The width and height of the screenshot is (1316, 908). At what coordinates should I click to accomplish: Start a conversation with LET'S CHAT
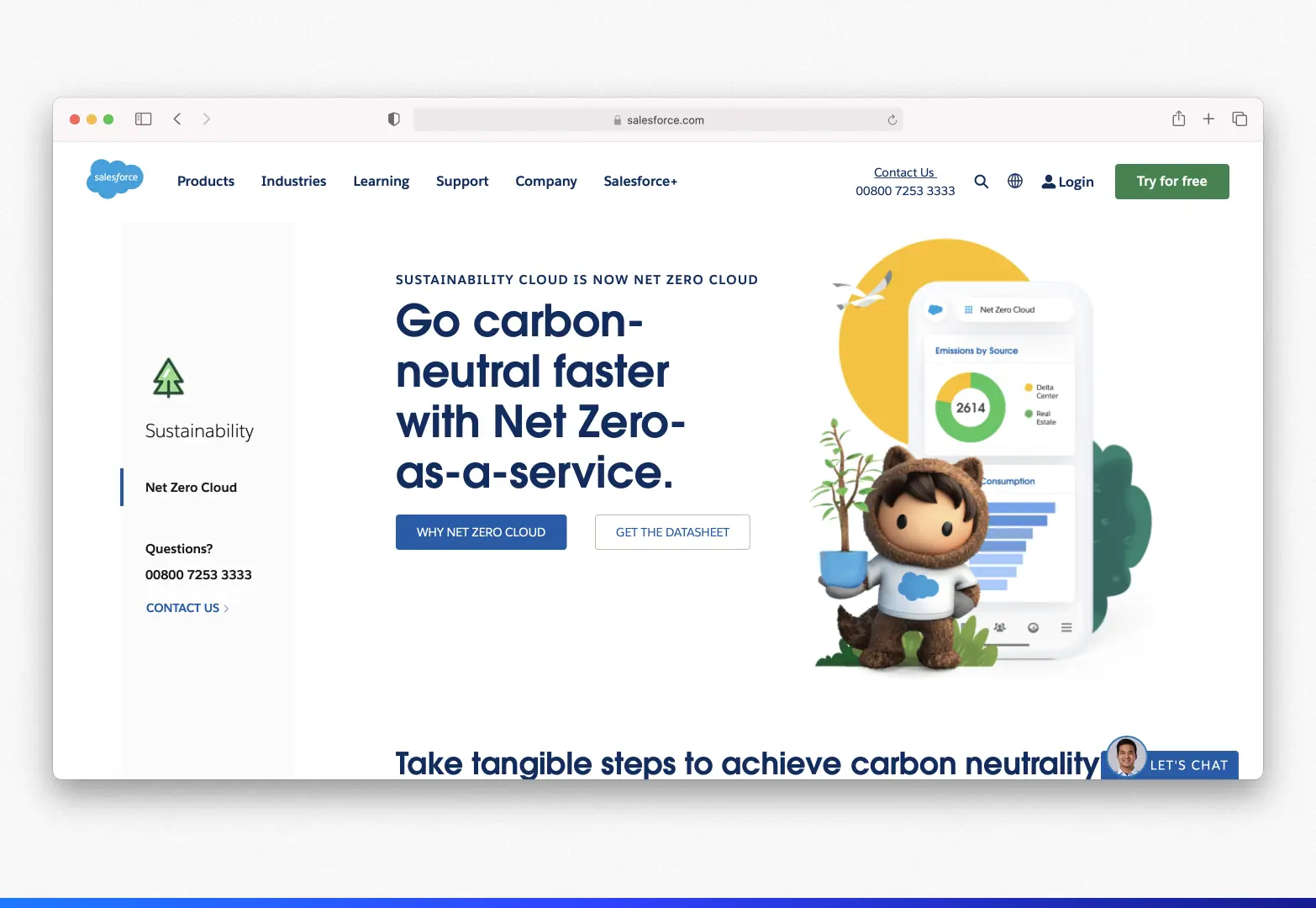[x=1187, y=764]
